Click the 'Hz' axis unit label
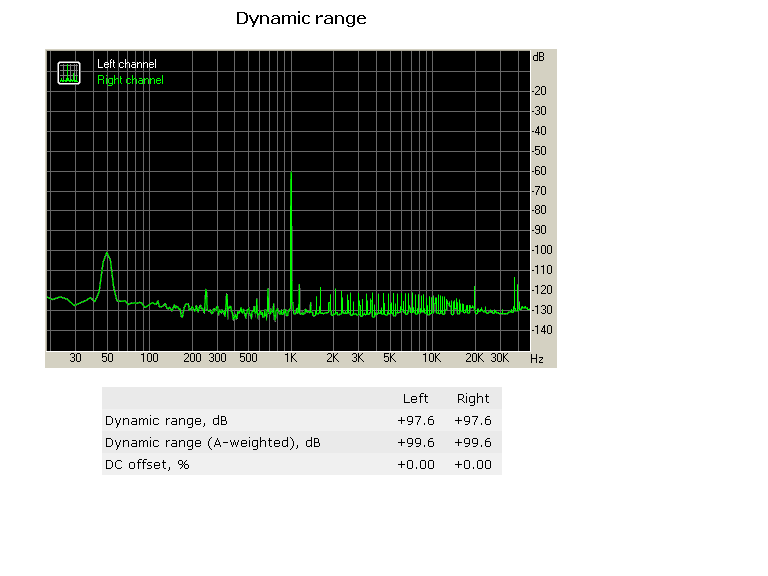 (537, 359)
